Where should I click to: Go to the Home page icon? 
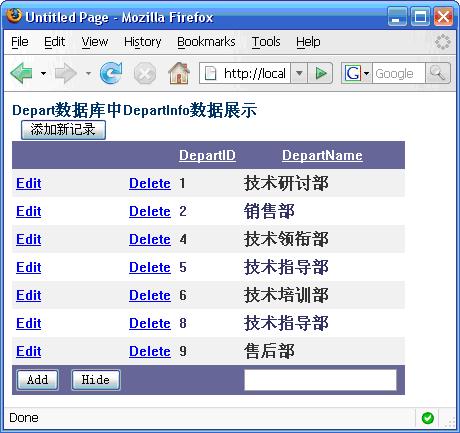179,73
